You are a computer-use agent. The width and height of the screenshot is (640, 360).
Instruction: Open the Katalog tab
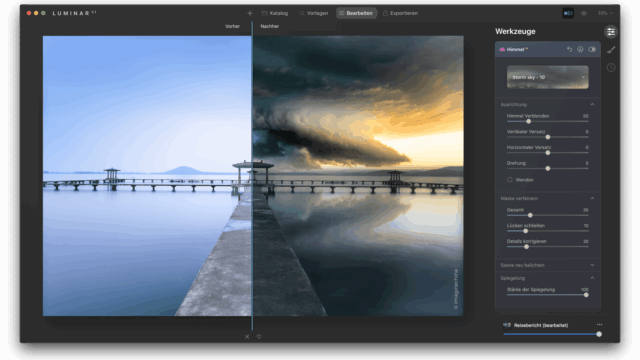point(275,13)
